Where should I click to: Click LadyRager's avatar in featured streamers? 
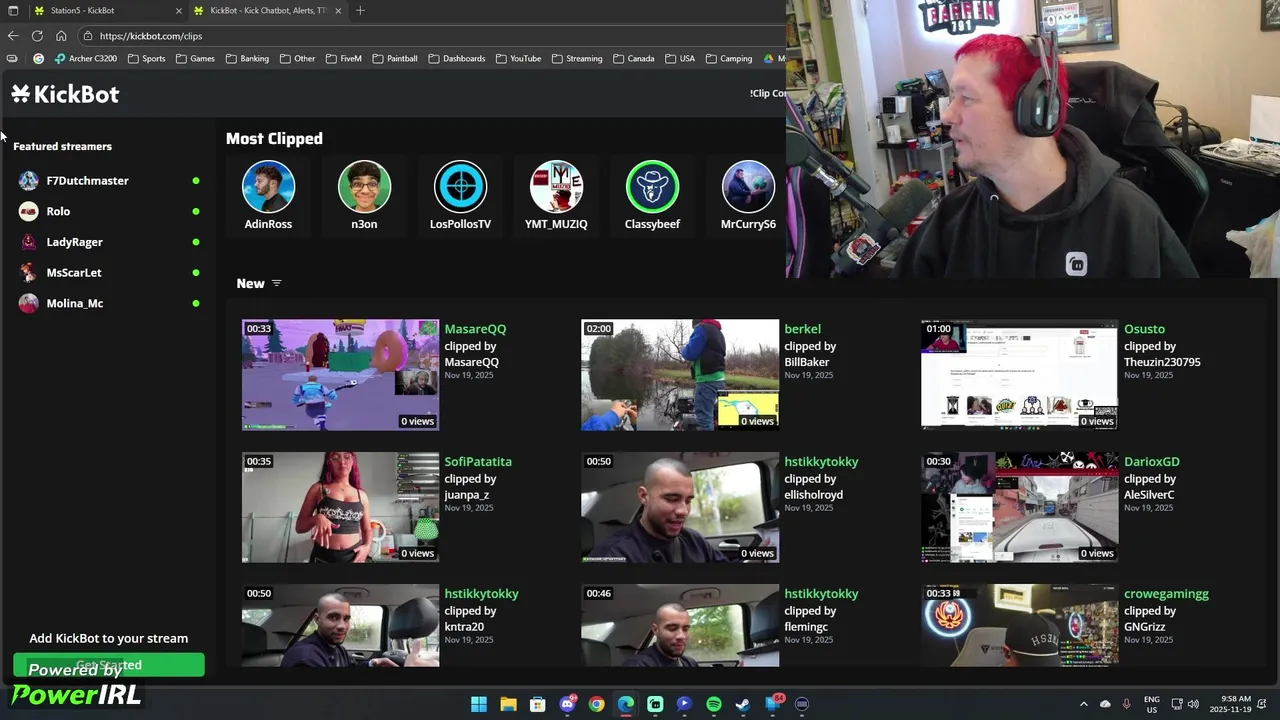point(28,242)
